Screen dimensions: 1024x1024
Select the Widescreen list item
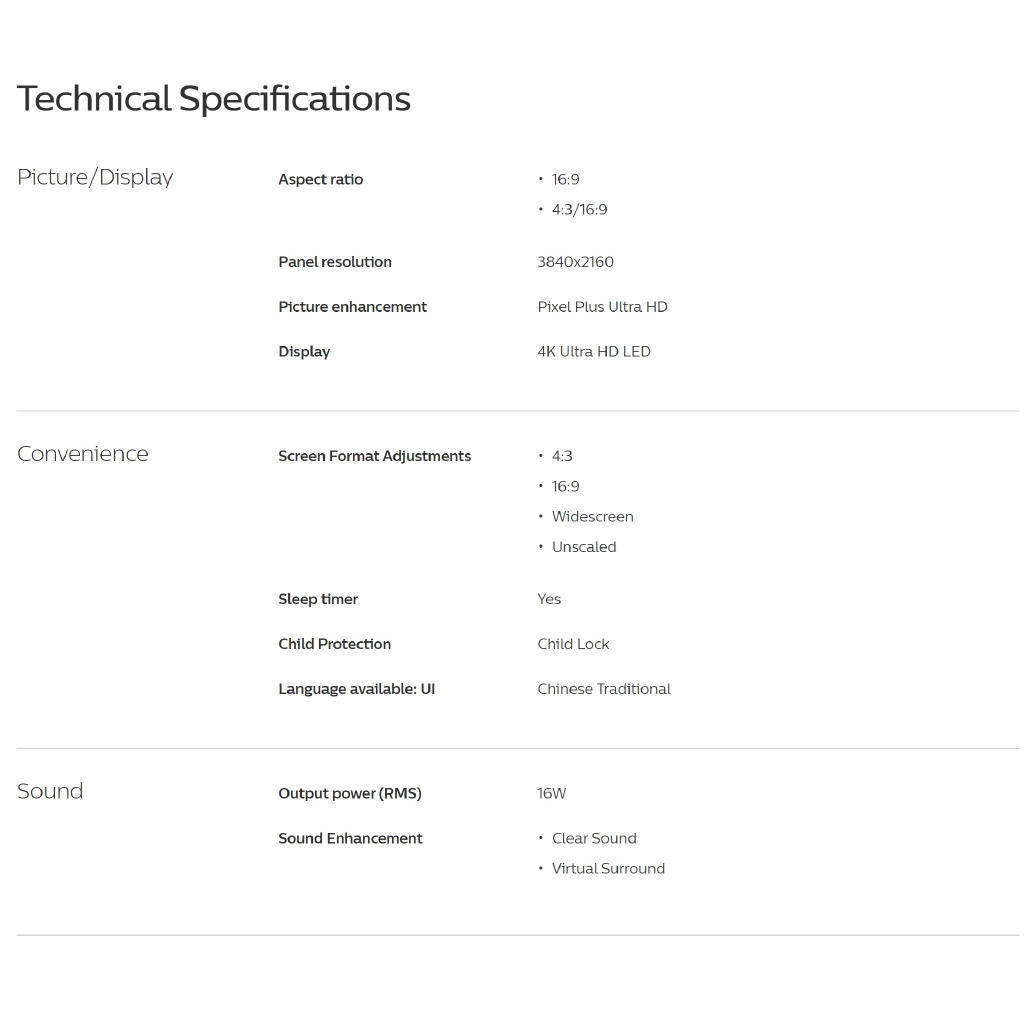point(592,517)
